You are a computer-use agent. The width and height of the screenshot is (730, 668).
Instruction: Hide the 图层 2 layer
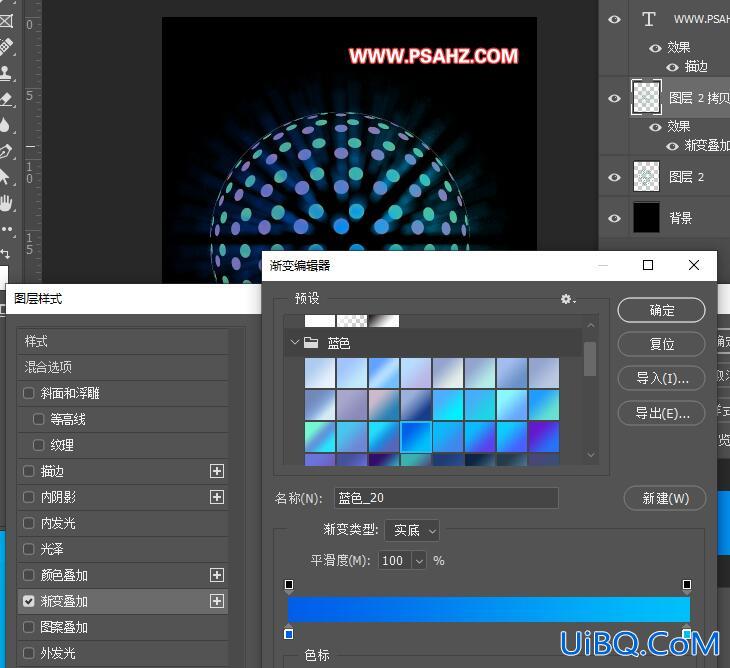[615, 177]
